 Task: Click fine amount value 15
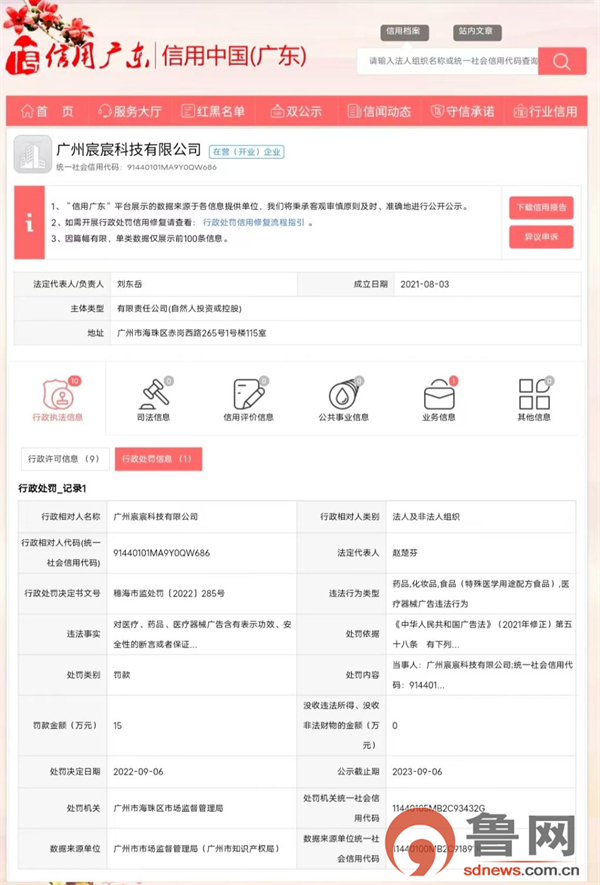[117, 725]
